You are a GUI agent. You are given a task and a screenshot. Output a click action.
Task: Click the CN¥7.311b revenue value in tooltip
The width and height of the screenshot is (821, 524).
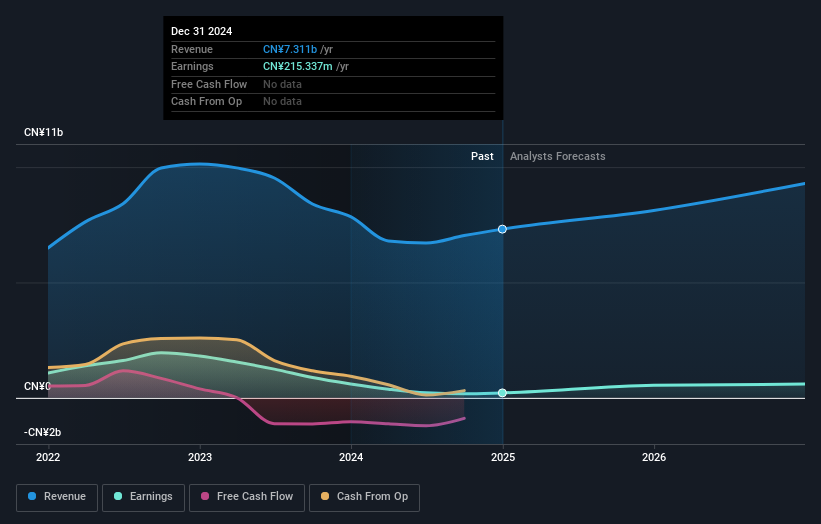[x=290, y=49]
